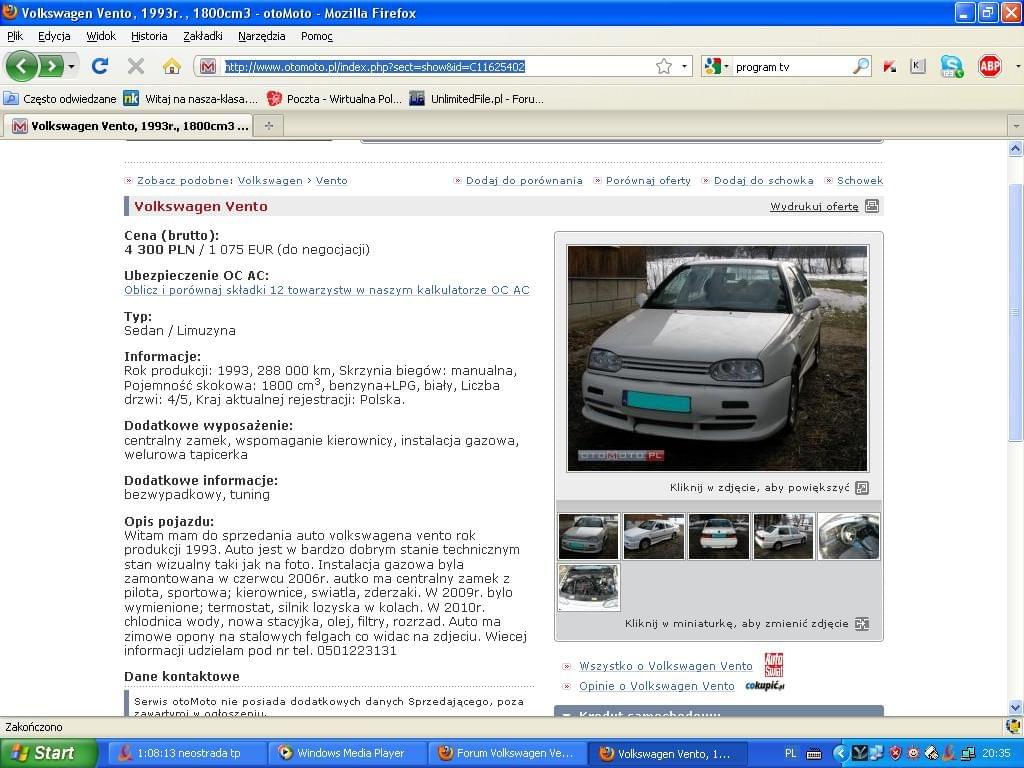Image resolution: width=1024 pixels, height=768 pixels.
Task: Click the Dodaj do schowka link
Action: click(763, 181)
